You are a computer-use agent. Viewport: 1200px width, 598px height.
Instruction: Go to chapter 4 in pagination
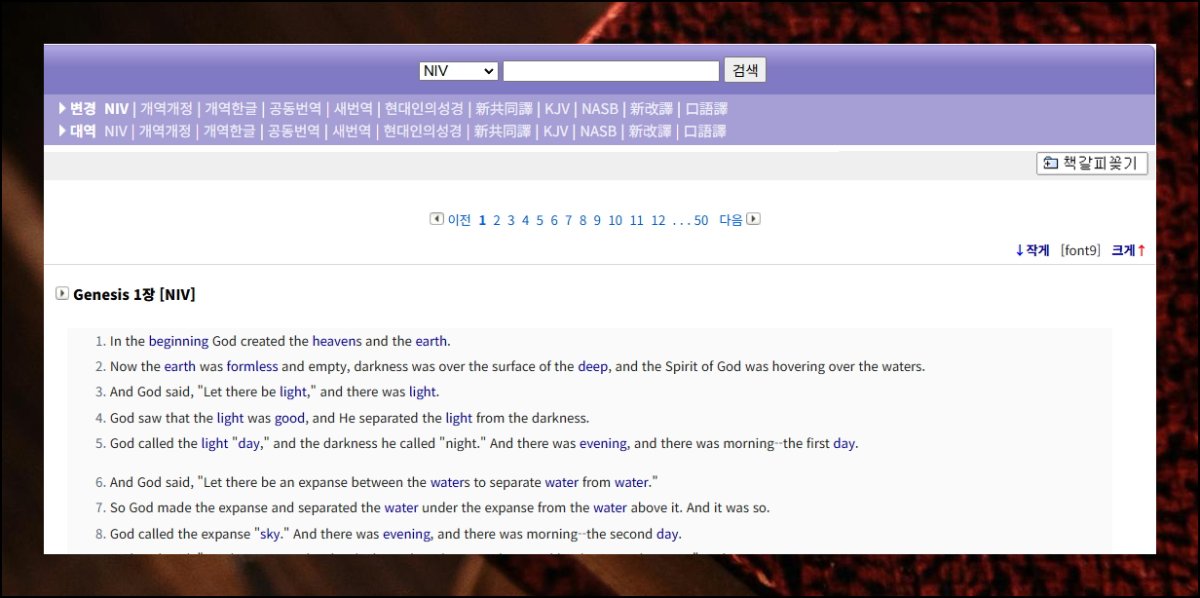pos(525,220)
